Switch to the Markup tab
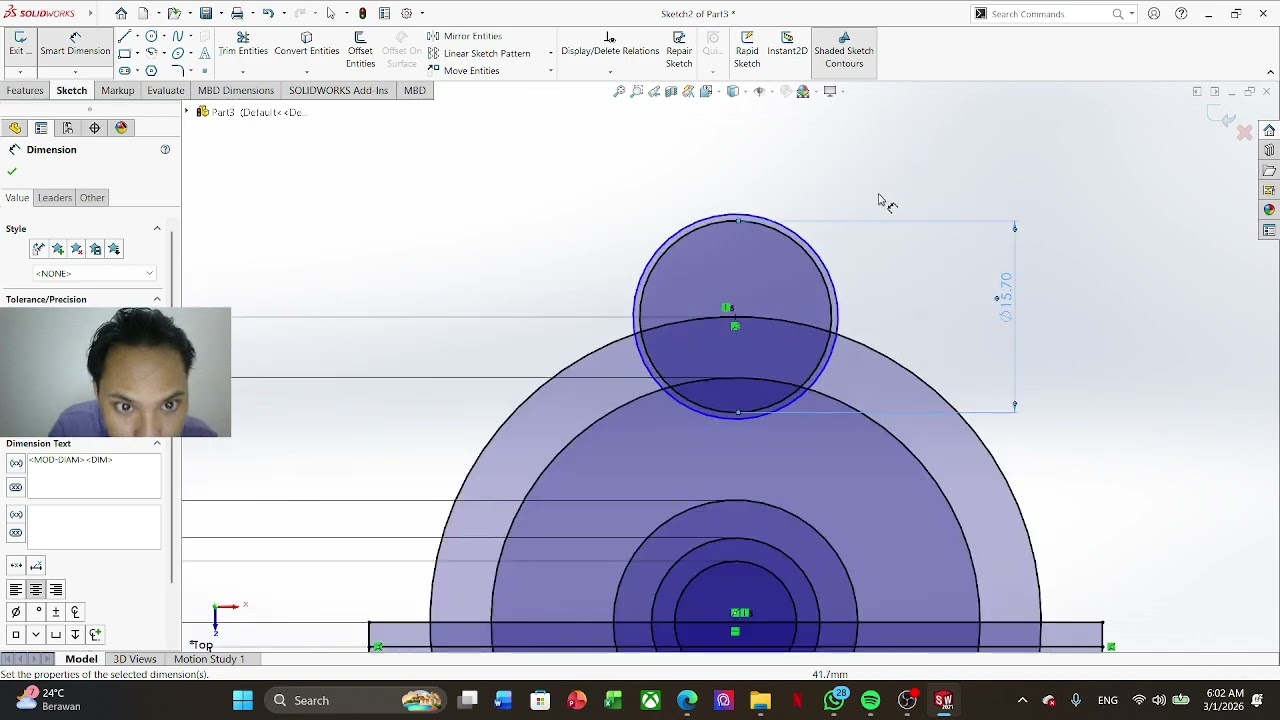1280x720 pixels. 117,90
